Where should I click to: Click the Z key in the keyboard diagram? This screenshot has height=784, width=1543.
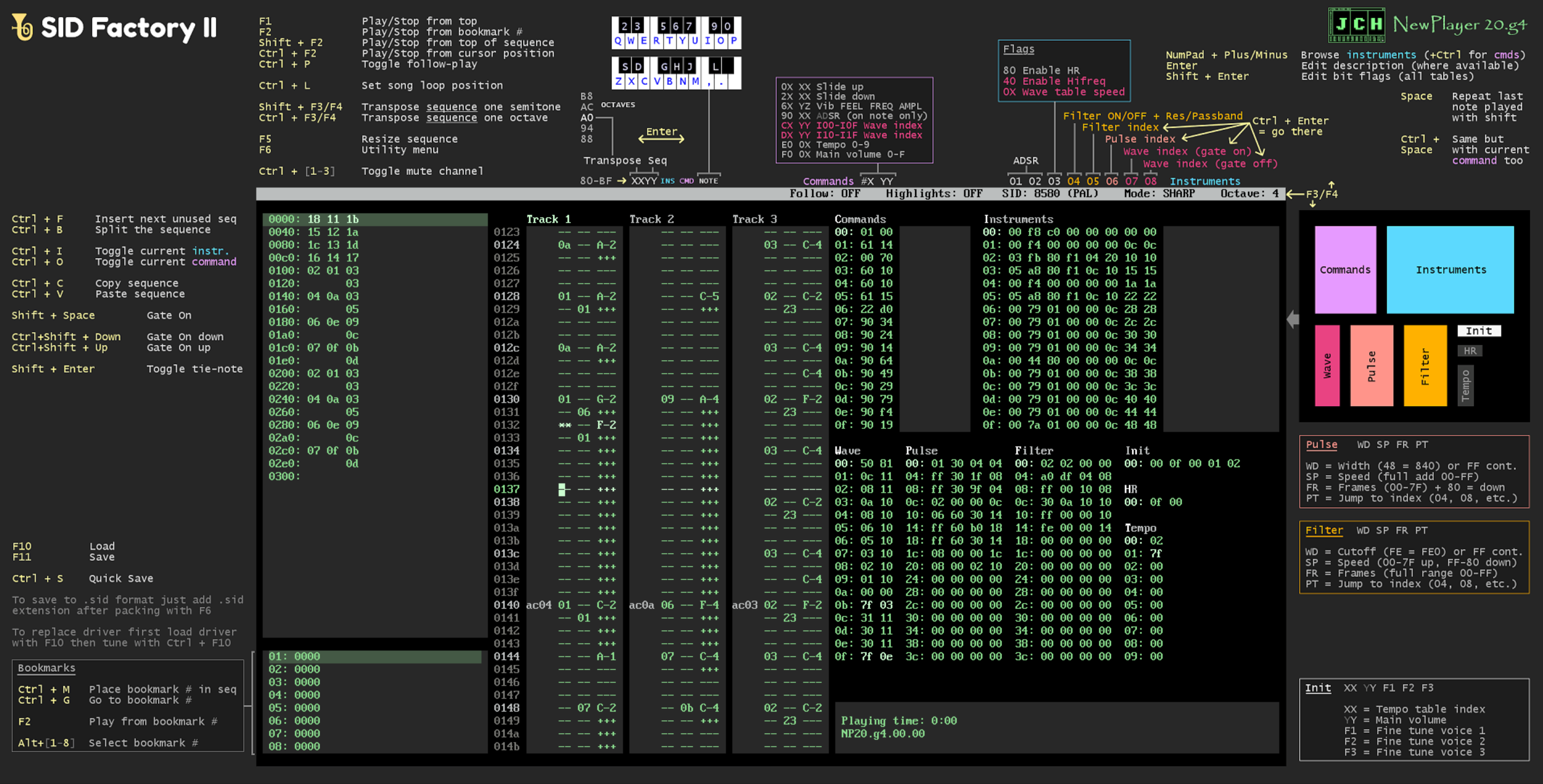click(x=618, y=81)
